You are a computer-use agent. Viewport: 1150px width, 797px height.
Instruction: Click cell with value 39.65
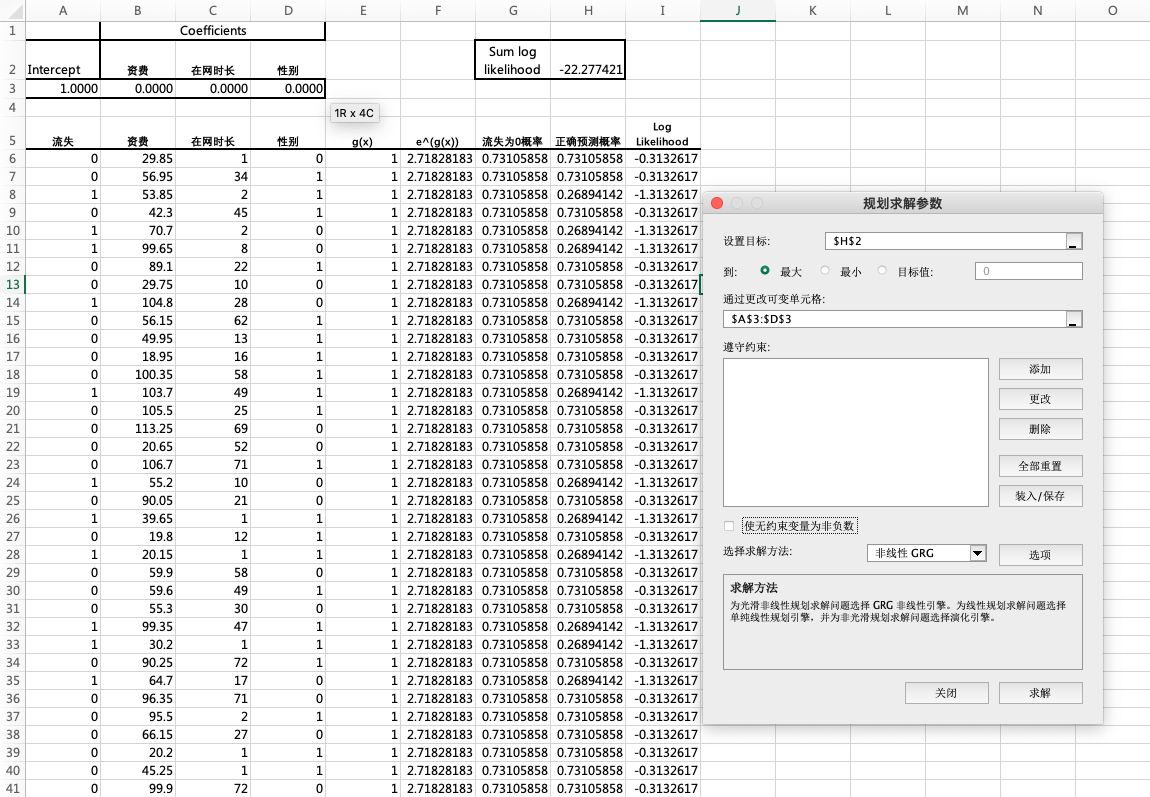click(138, 518)
